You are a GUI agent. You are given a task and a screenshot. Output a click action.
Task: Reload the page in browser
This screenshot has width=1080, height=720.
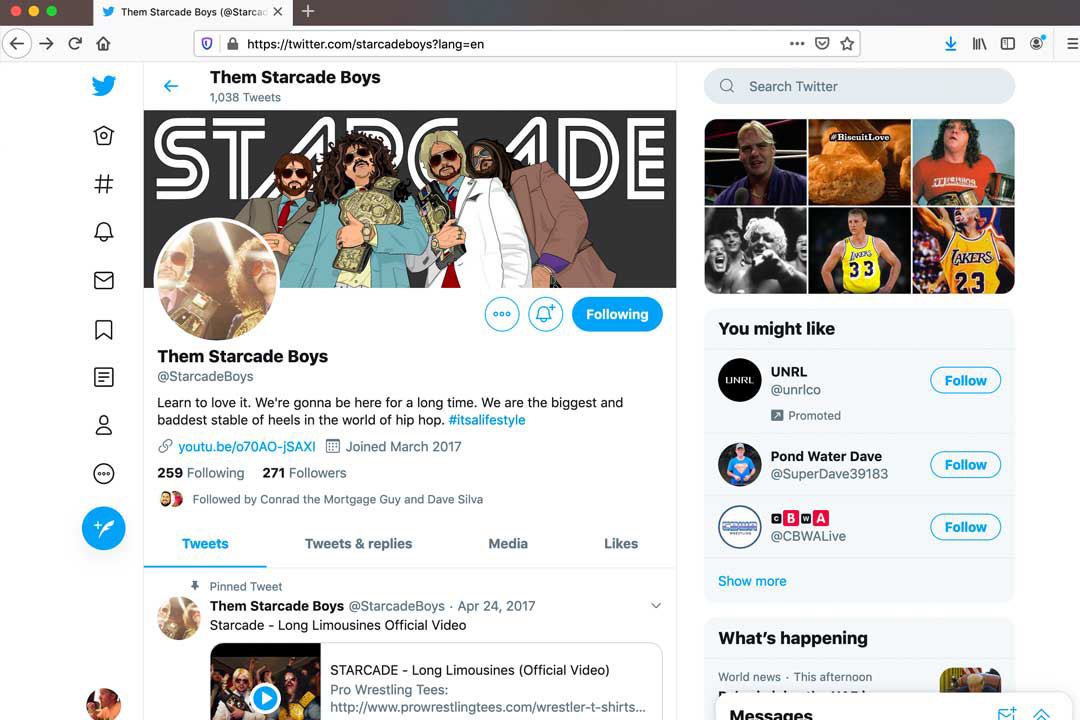75,44
